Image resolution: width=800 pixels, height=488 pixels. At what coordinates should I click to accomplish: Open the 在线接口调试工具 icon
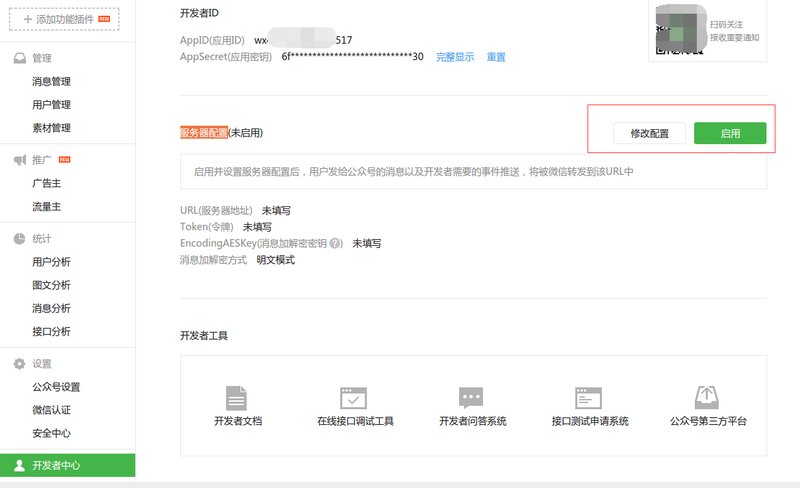tap(354, 398)
